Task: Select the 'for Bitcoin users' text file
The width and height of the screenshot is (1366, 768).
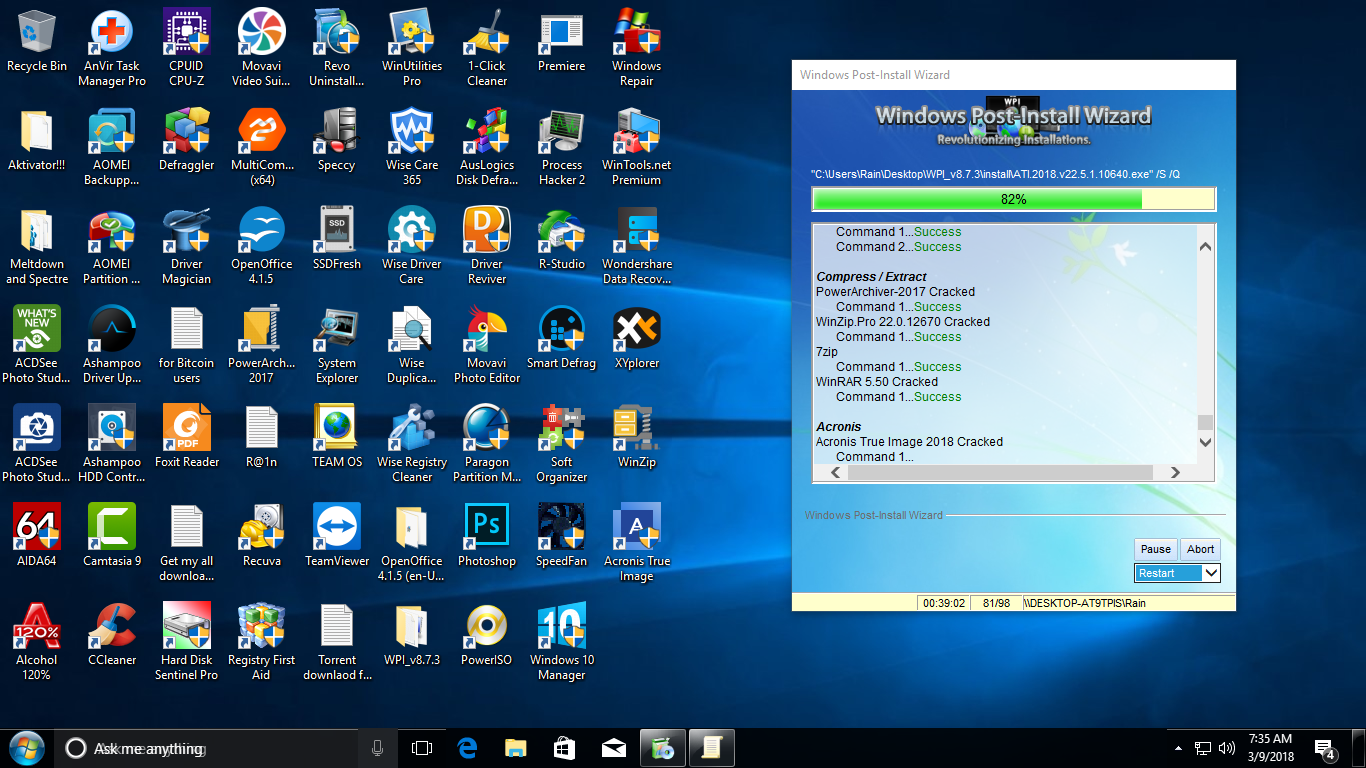Action: [187, 346]
